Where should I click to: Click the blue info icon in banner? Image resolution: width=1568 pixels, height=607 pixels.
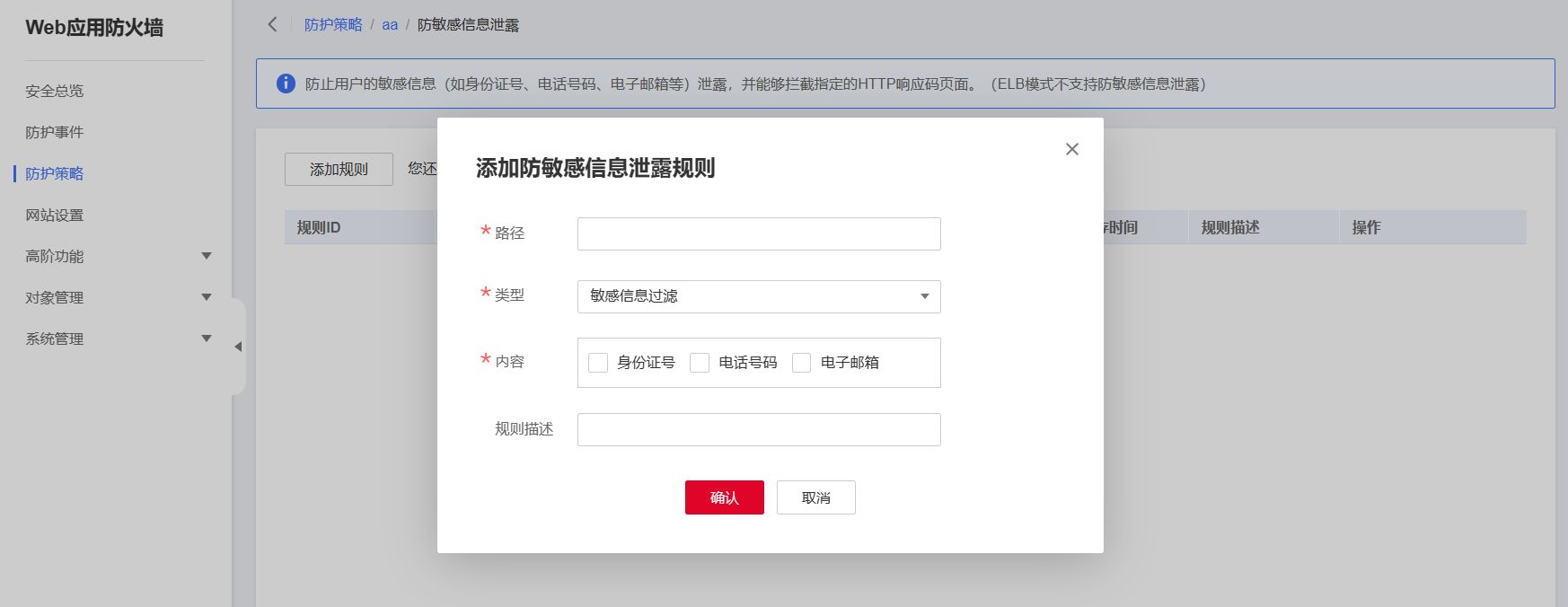pyautogui.click(x=286, y=84)
